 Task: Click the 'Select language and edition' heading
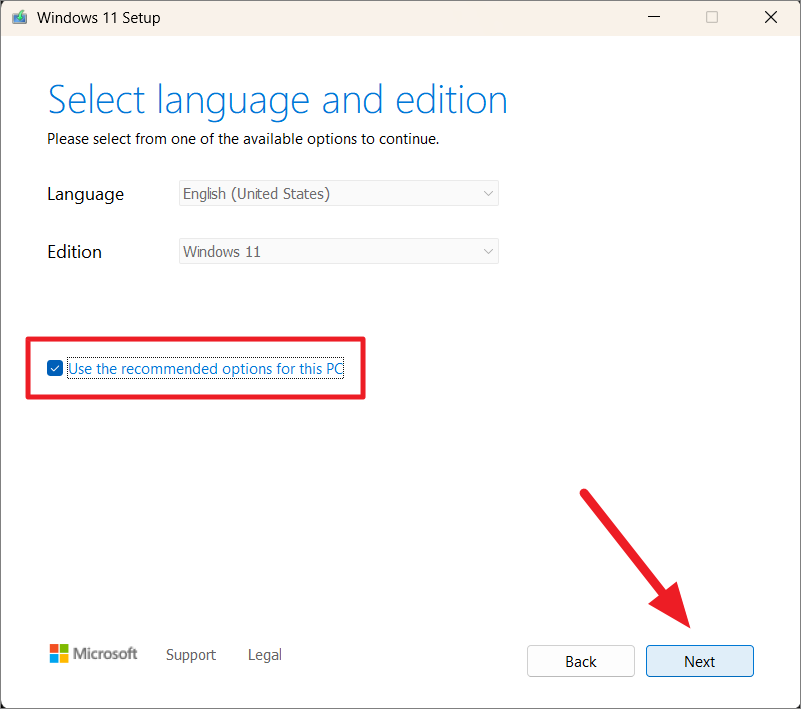tap(277, 100)
